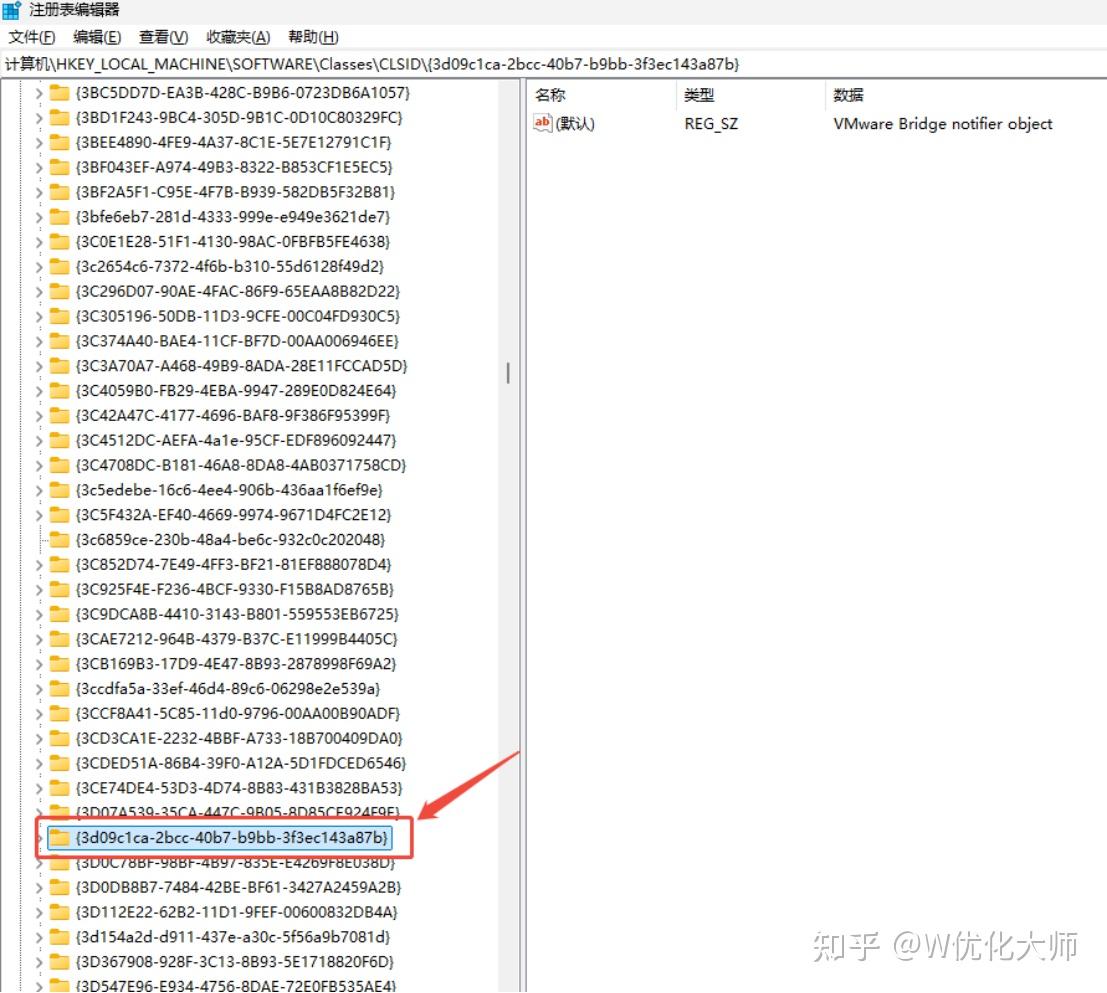Expand the {3CE74DE4-53D3-4D74-8B83-431B3828BA53} key

coord(39,788)
